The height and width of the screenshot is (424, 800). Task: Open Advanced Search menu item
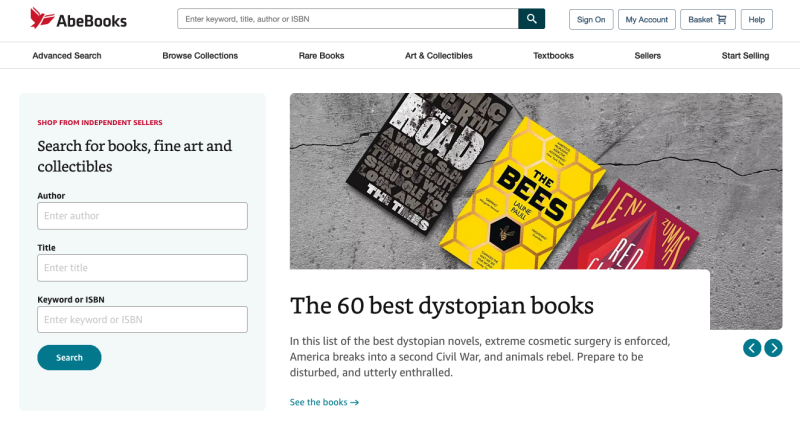(67, 56)
